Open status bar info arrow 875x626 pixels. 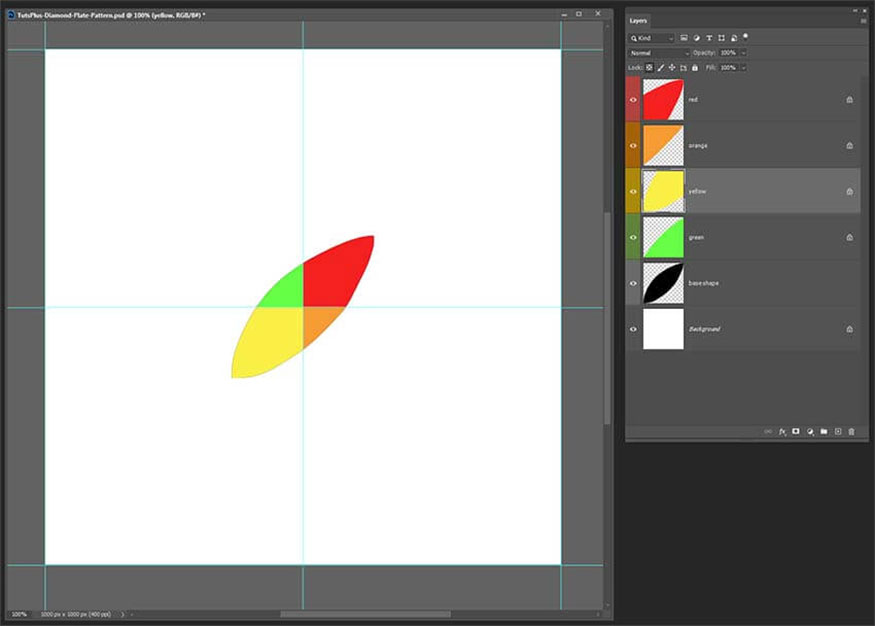pos(123,614)
